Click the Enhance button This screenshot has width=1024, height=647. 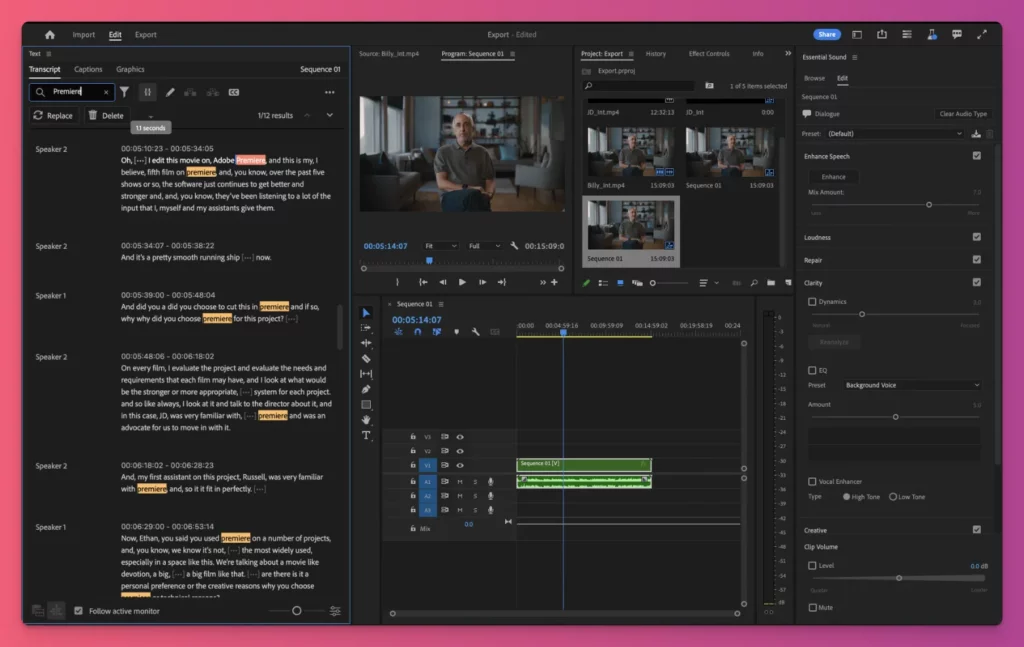(833, 177)
